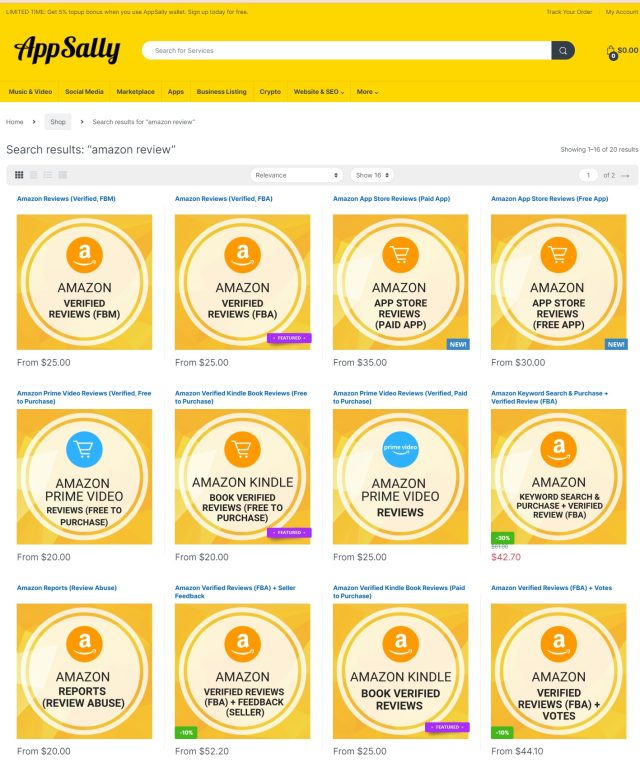Viewport: 640px width, 772px height.
Task: Go to Shop breadcrumb
Action: [58, 122]
